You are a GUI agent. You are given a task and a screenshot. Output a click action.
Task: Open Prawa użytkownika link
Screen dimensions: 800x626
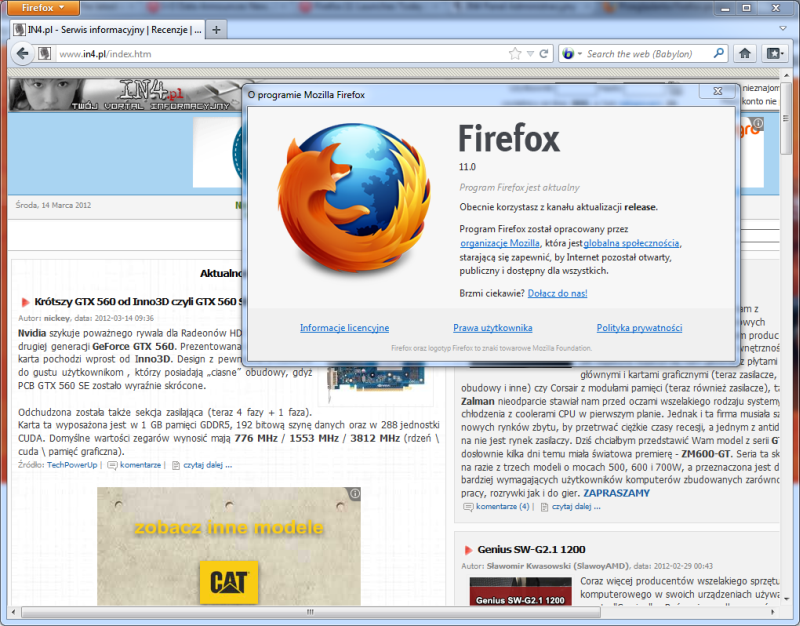(x=492, y=328)
